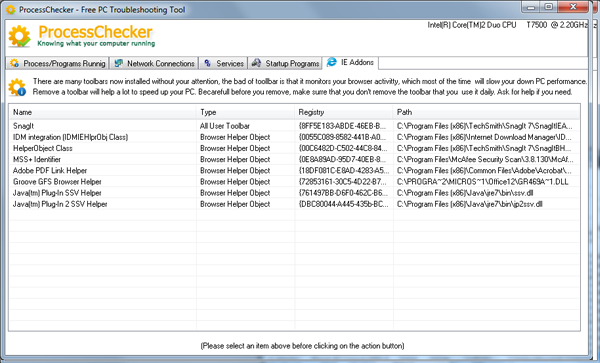Click the McAfee Security Scan path cell
The image size is (600, 363).
(485, 159)
